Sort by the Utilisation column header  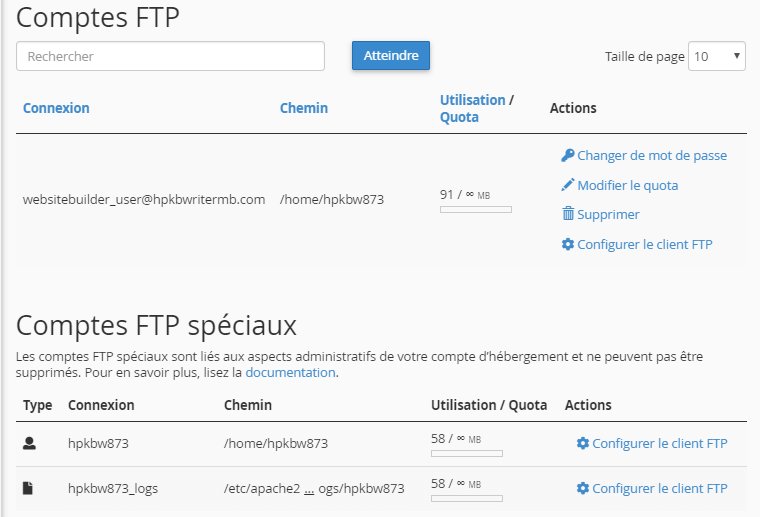[472, 100]
